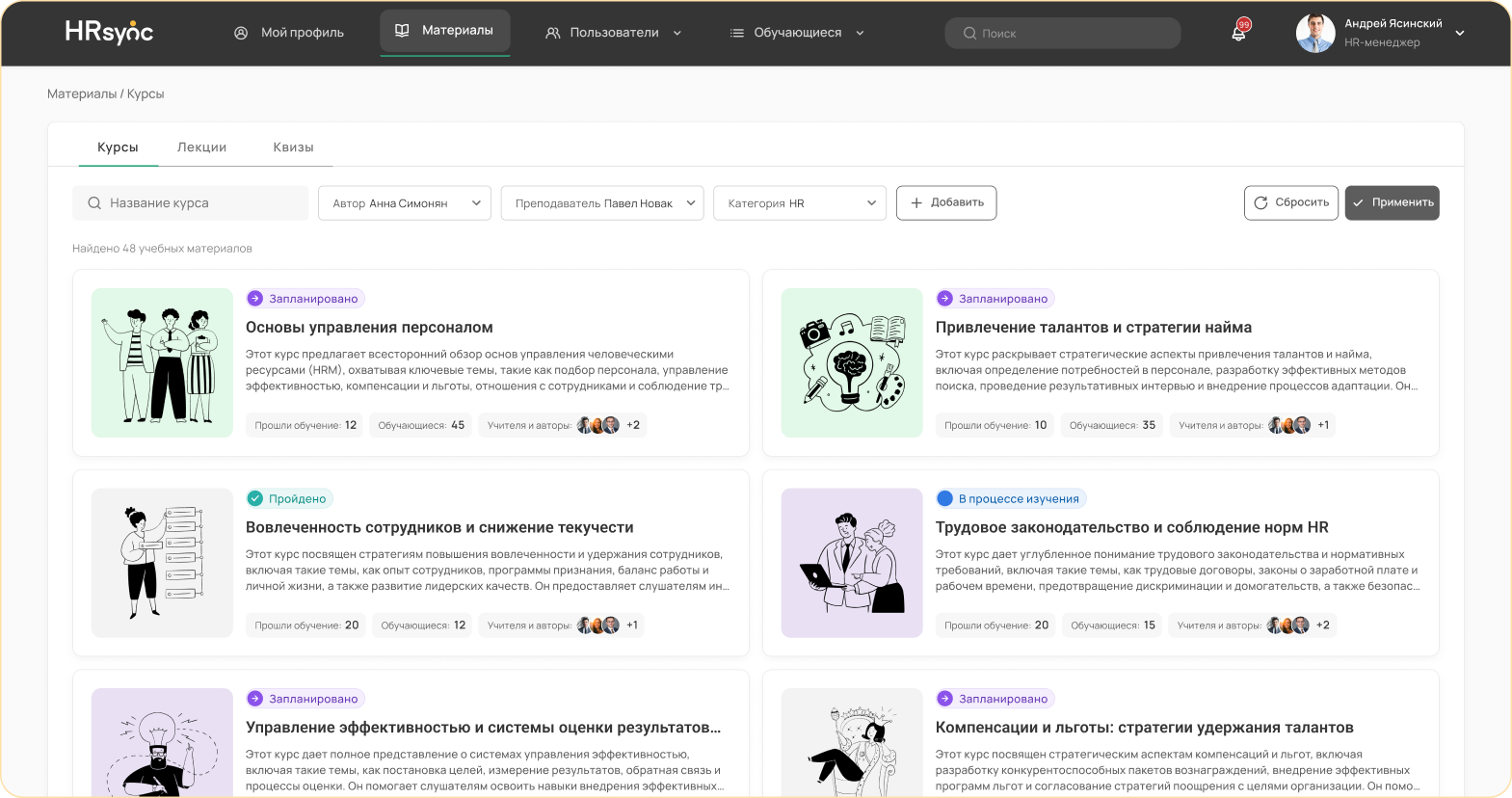This screenshot has width=1512, height=798.
Task: Click magnifier icon in Название курса field
Action: click(x=94, y=203)
